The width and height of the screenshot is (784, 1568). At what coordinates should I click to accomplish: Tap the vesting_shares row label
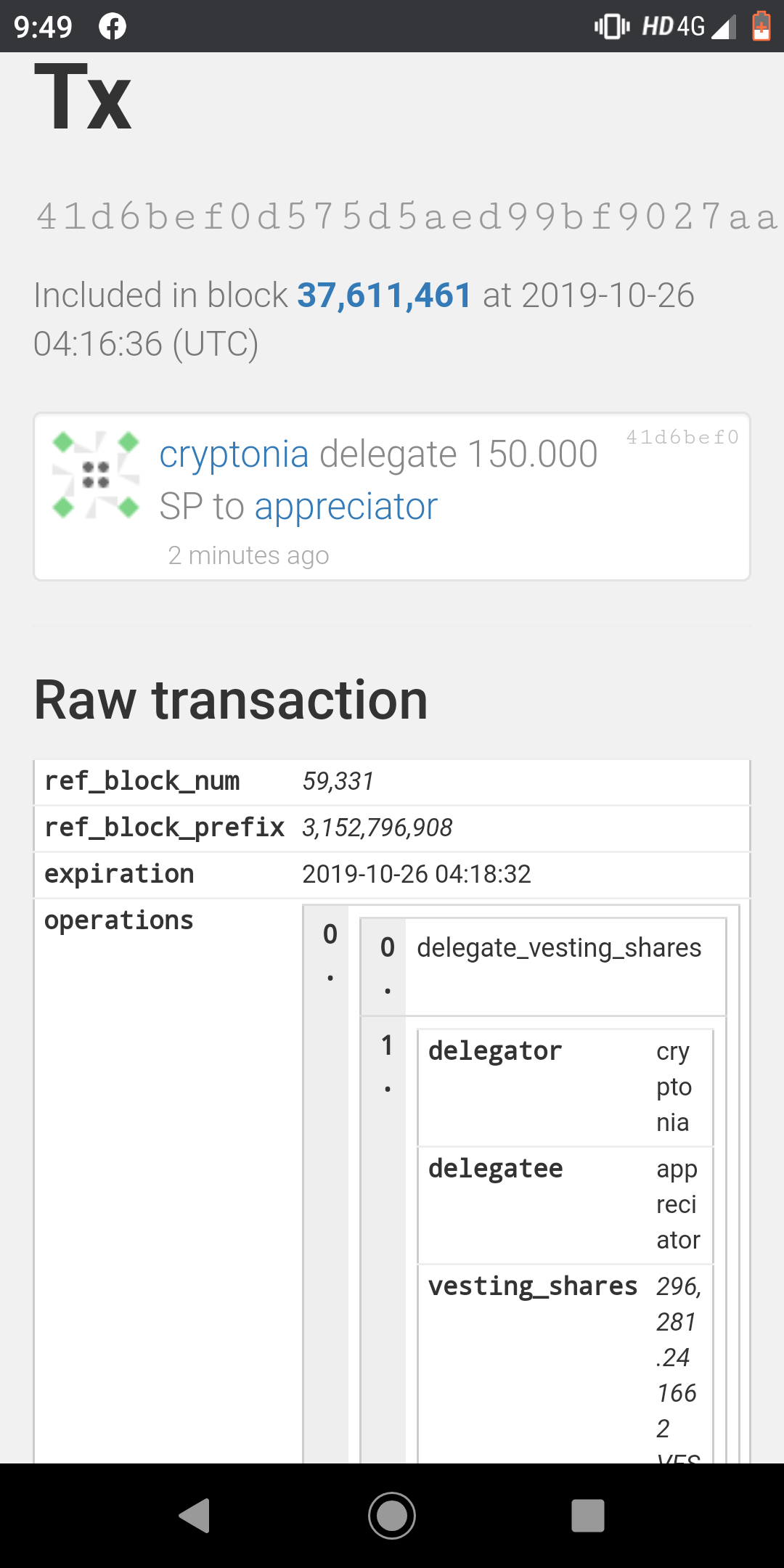tap(533, 1286)
